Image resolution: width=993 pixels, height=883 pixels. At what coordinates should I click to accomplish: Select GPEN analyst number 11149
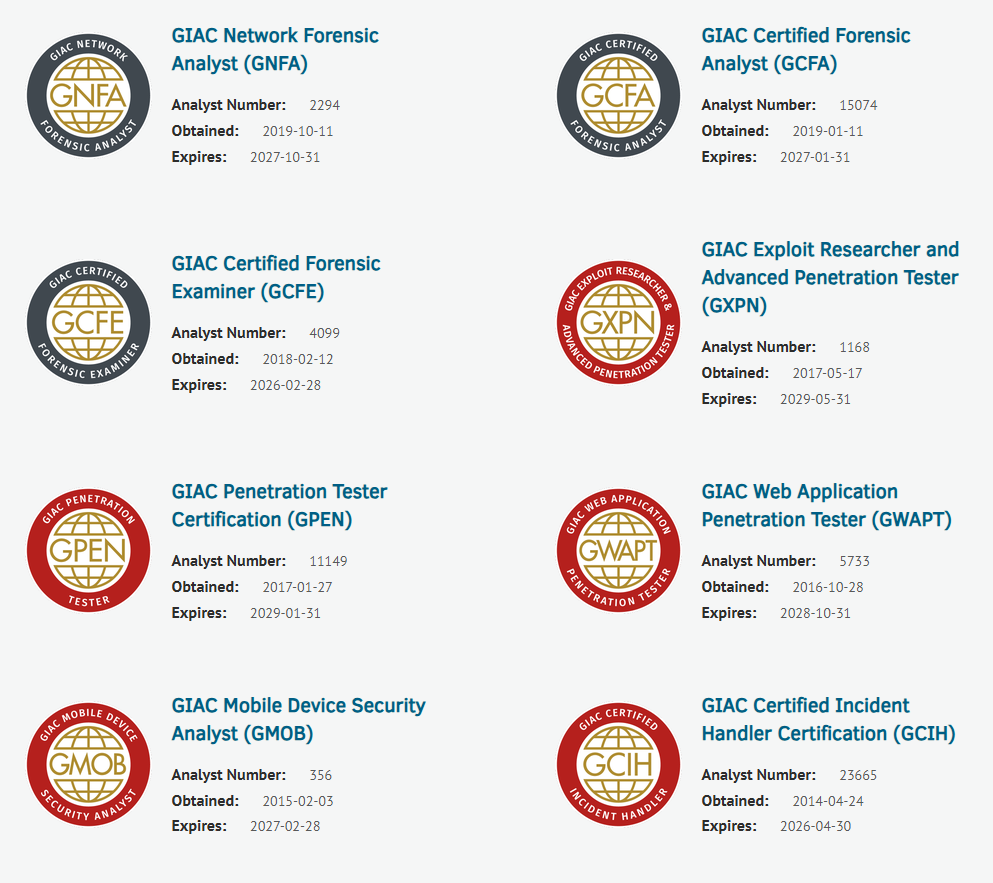(x=328, y=561)
